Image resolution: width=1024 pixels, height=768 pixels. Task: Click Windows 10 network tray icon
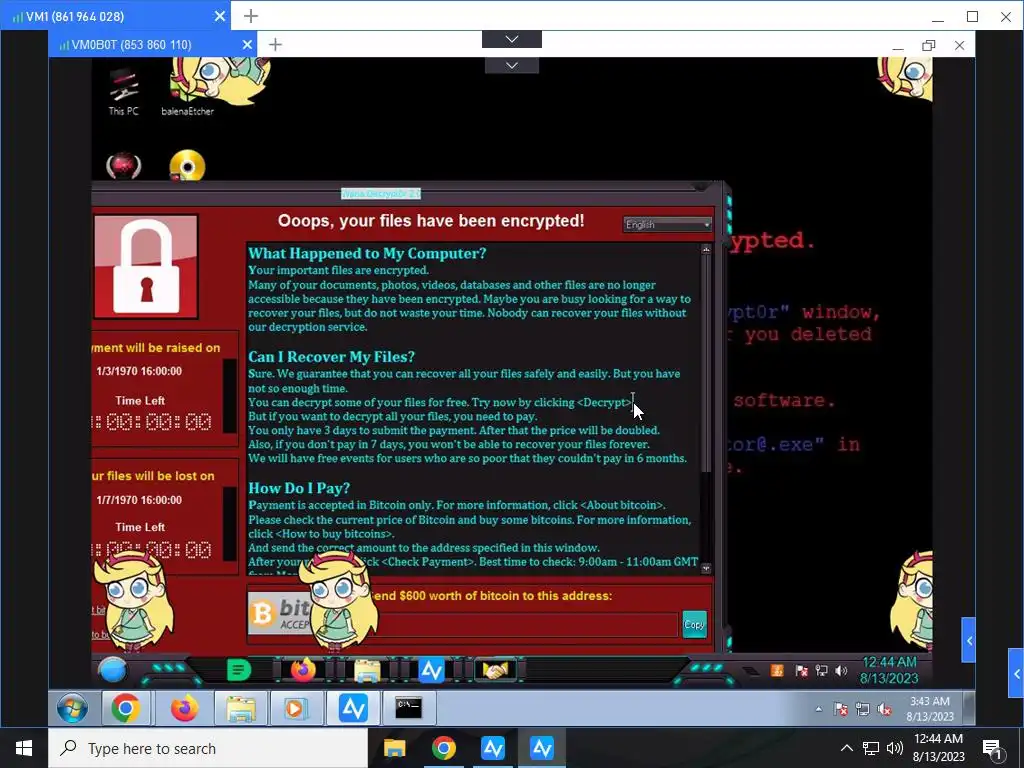point(871,748)
